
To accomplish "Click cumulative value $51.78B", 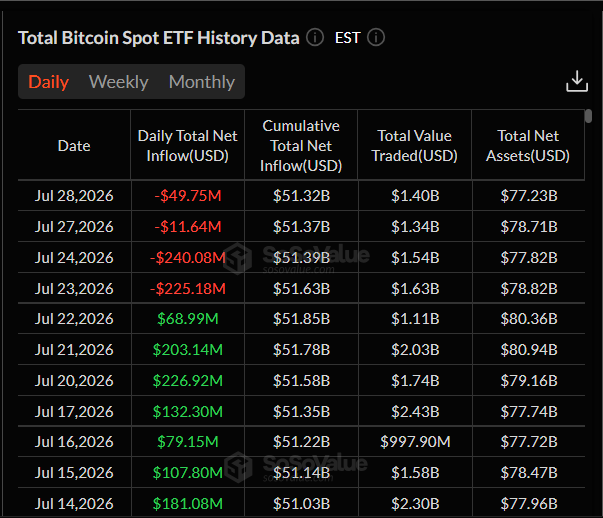I will 302,350.
